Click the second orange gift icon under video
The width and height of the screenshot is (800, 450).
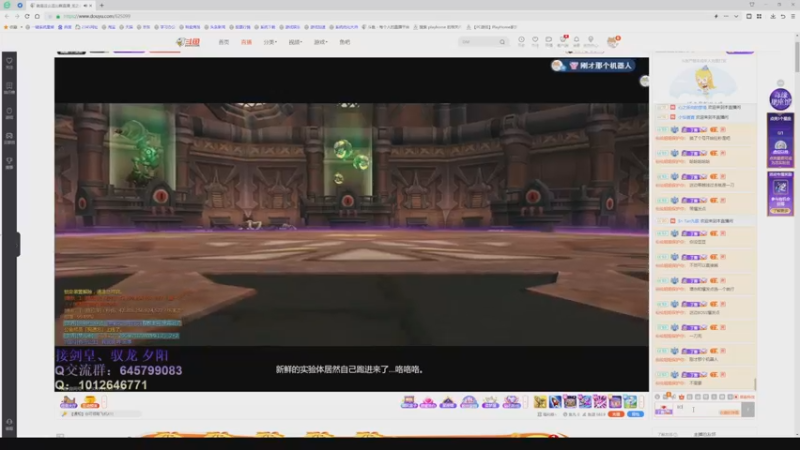point(90,402)
